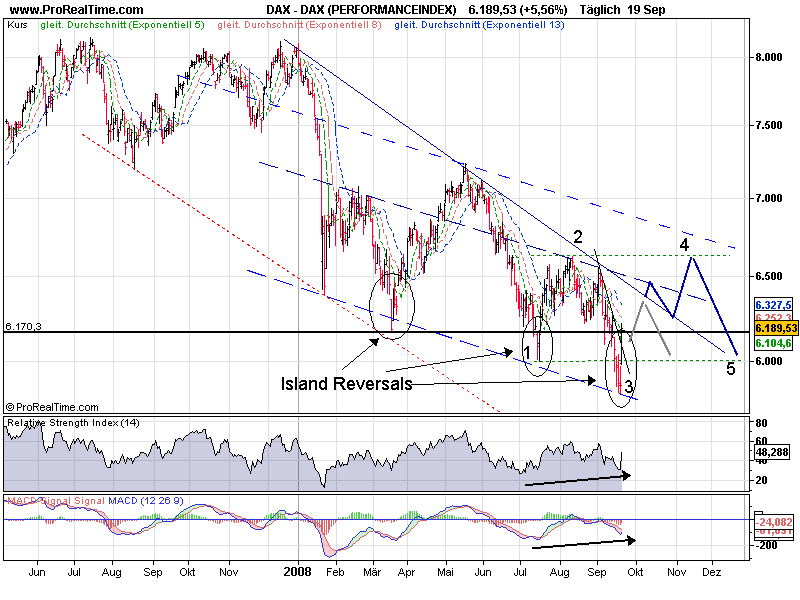Click wave label 2 above the August peak
This screenshot has height=600, width=800.
[578, 237]
